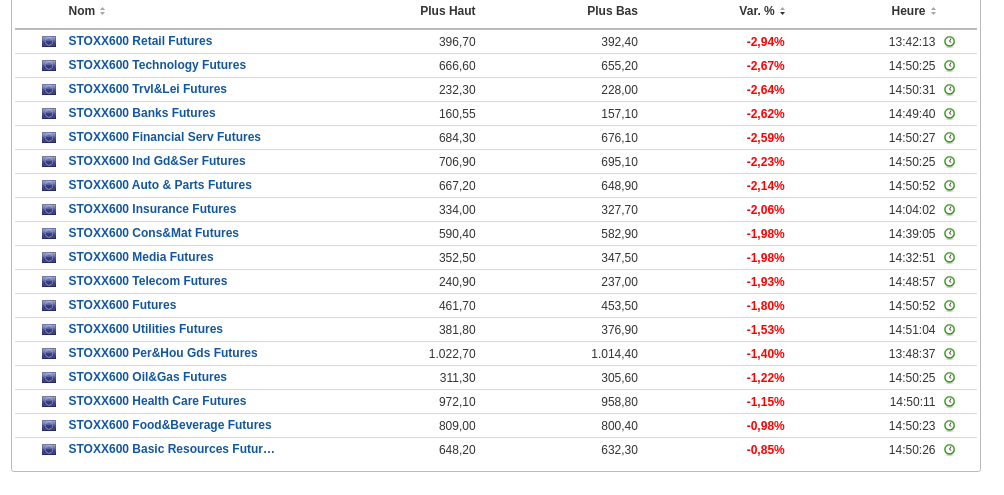Click the flag icon beside STOXX600 Retail Futures
This screenshot has height=495, width=1004.
[49, 42]
